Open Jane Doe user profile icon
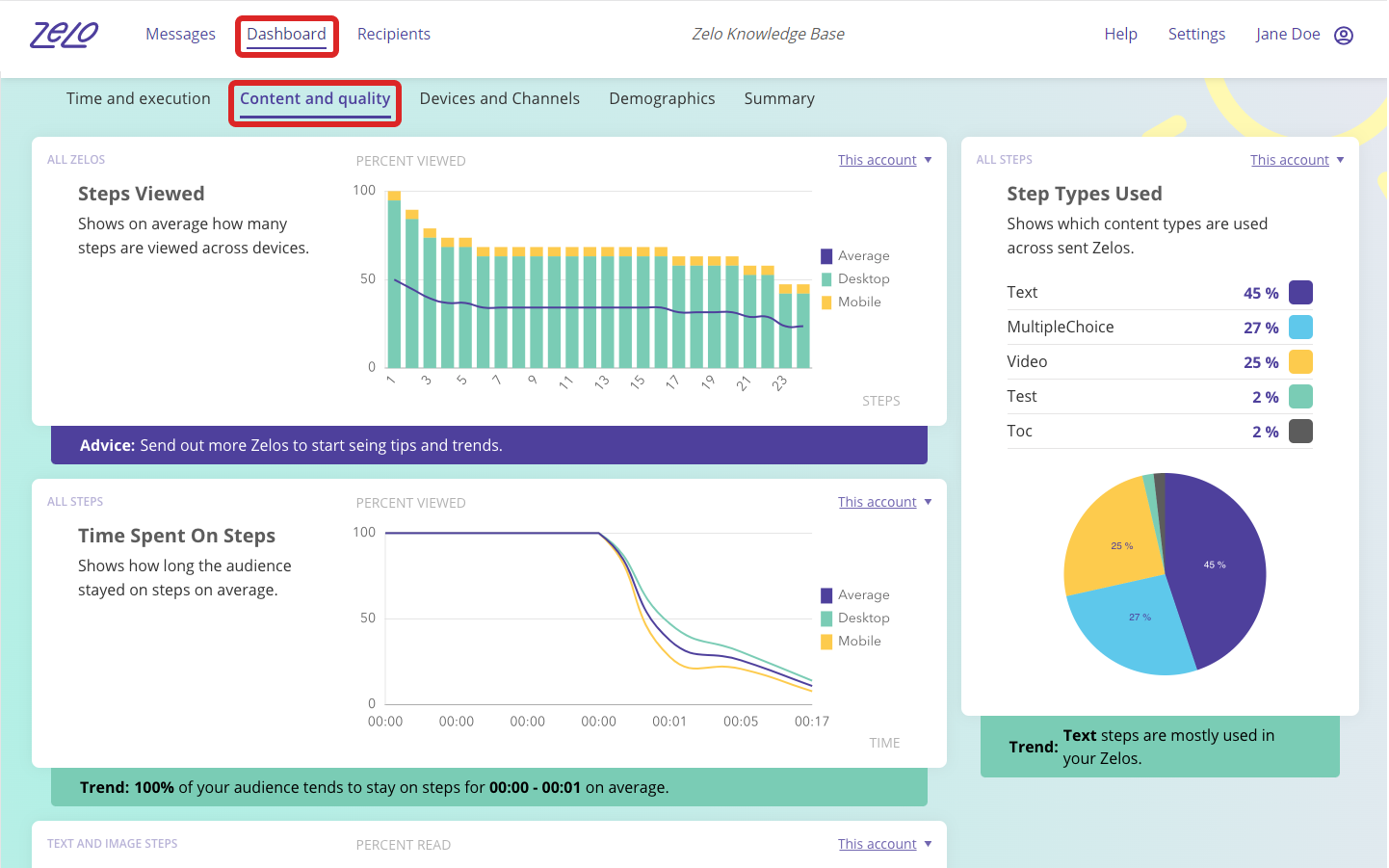1389x868 pixels. coord(1344,36)
